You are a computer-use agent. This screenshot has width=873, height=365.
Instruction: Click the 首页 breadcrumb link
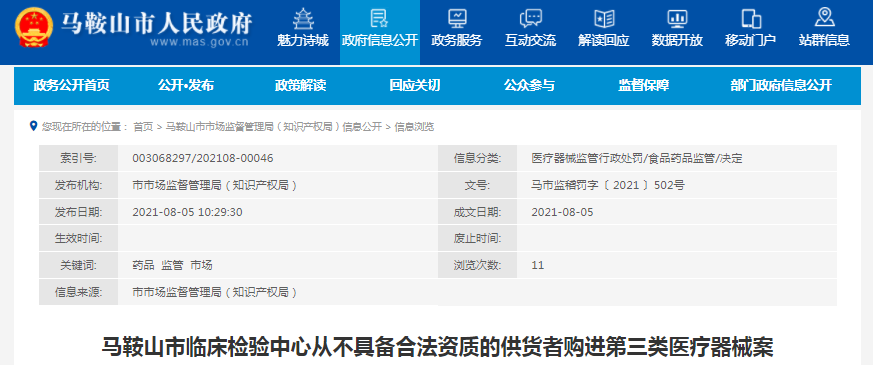(x=143, y=127)
